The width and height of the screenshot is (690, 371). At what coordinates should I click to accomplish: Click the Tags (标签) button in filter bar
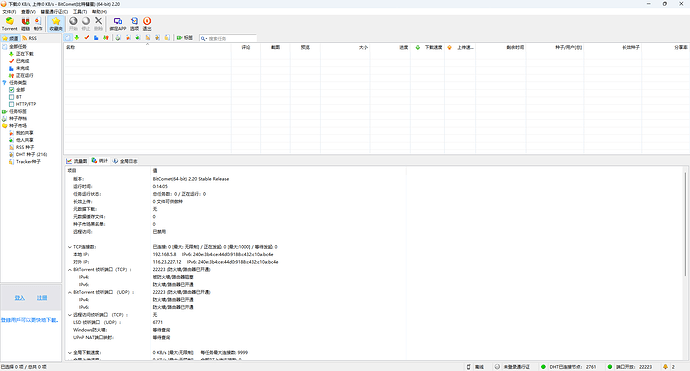185,38
